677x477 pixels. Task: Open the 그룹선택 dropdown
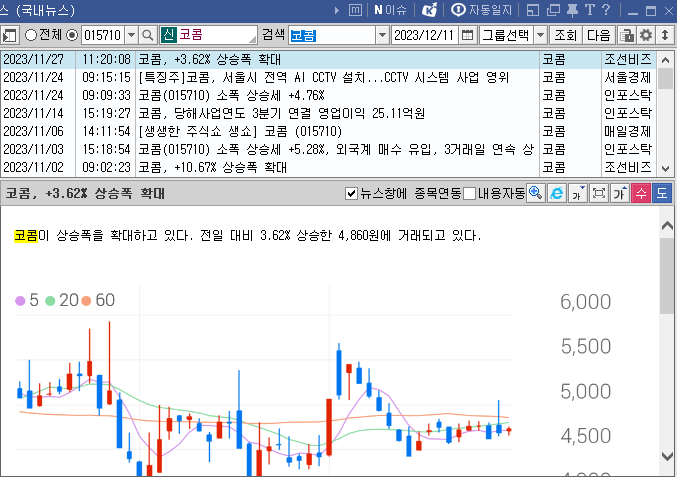tap(540, 35)
